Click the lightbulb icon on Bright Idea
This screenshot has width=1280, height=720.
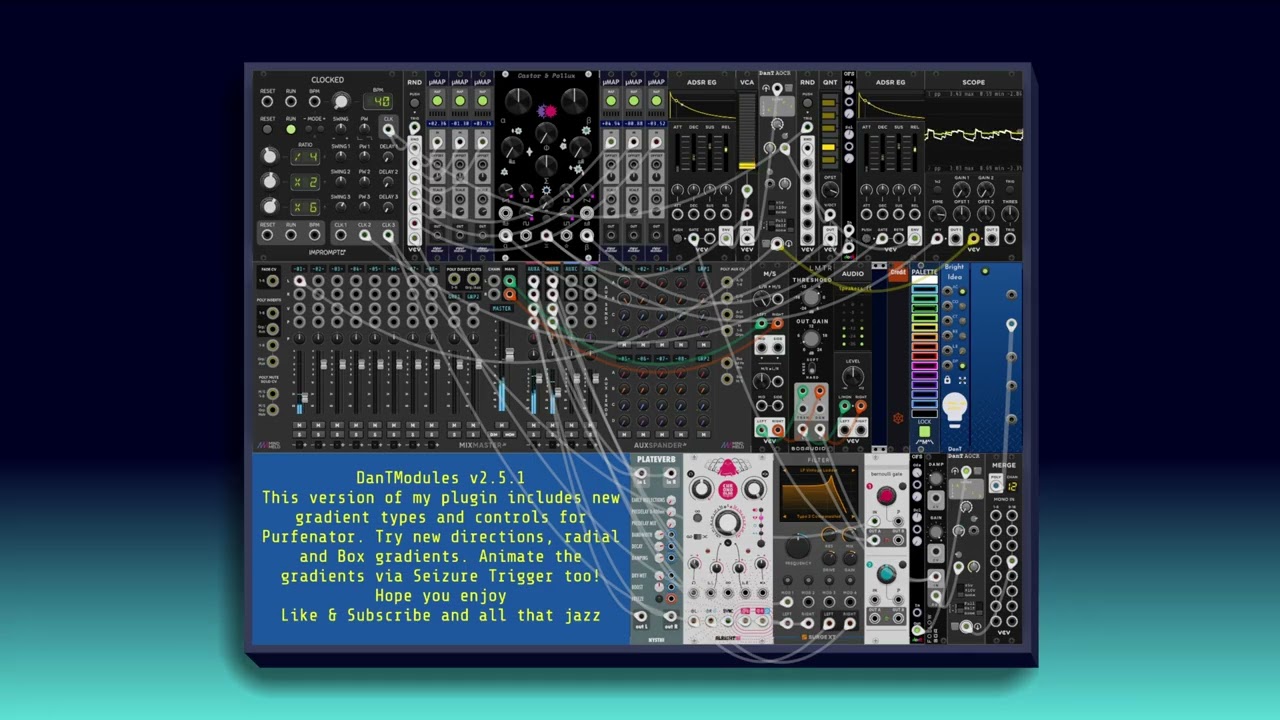pos(954,408)
